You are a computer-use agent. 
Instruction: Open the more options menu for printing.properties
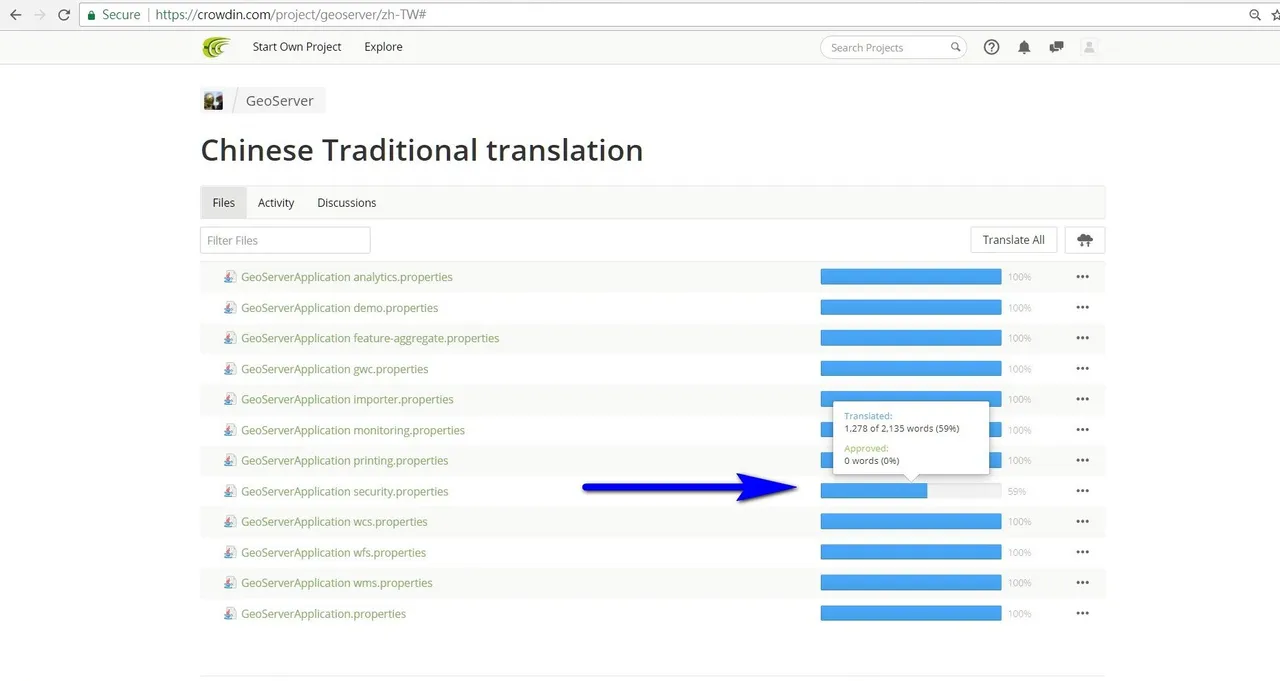1082,461
